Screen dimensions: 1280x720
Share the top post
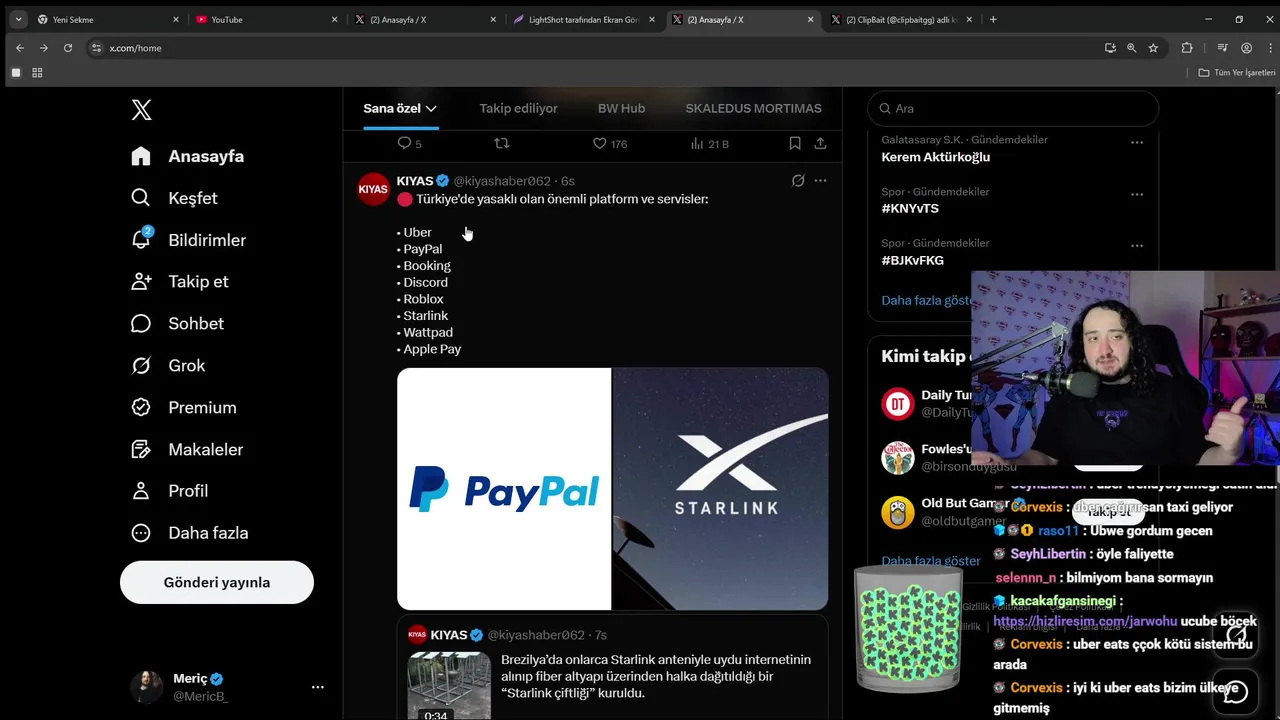coord(821,144)
